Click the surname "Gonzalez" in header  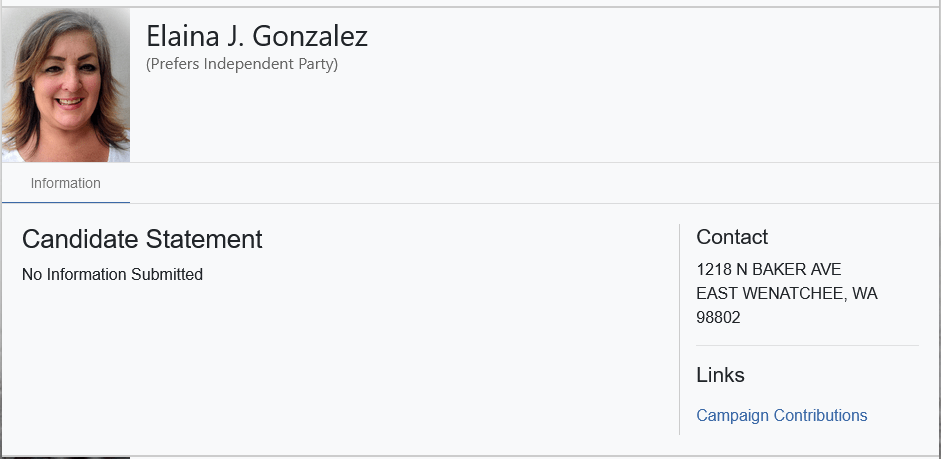[x=310, y=37]
